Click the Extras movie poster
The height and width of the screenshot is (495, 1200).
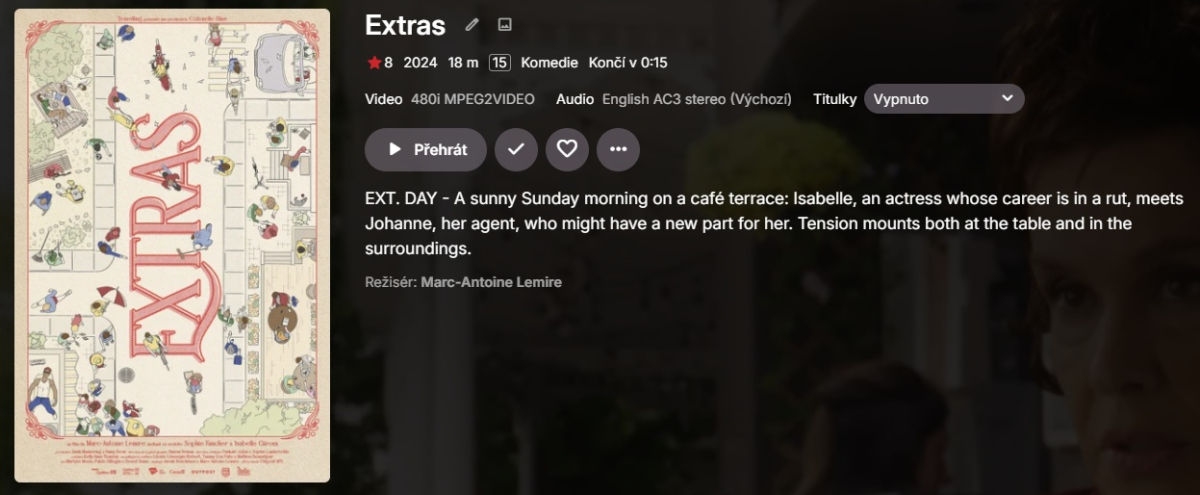(172, 246)
